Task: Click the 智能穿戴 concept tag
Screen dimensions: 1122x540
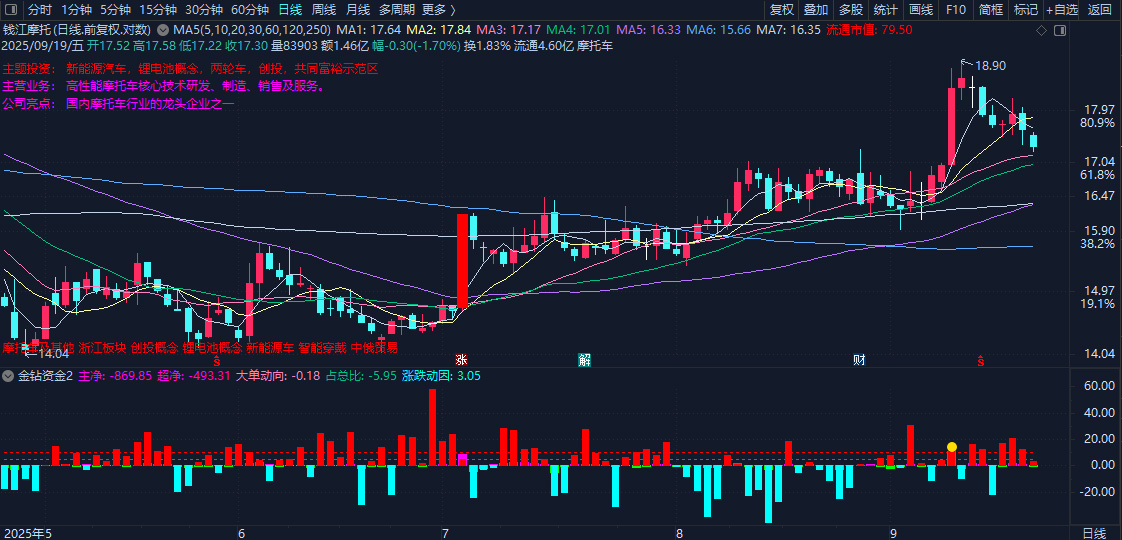Action: tap(322, 348)
